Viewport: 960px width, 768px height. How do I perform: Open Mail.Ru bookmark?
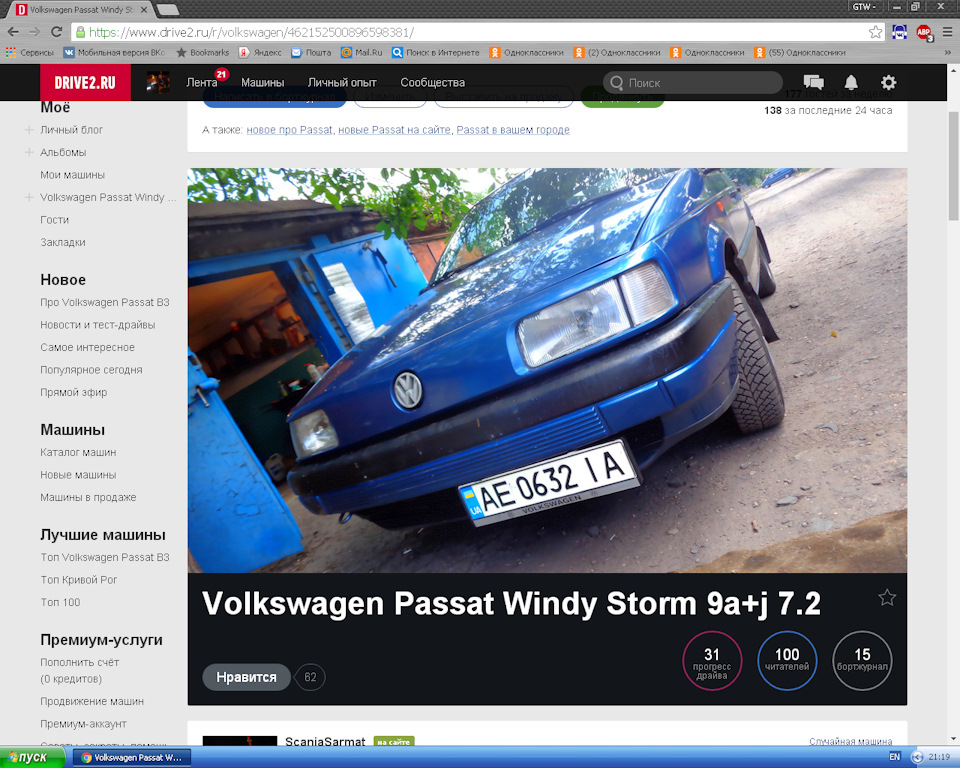point(361,53)
